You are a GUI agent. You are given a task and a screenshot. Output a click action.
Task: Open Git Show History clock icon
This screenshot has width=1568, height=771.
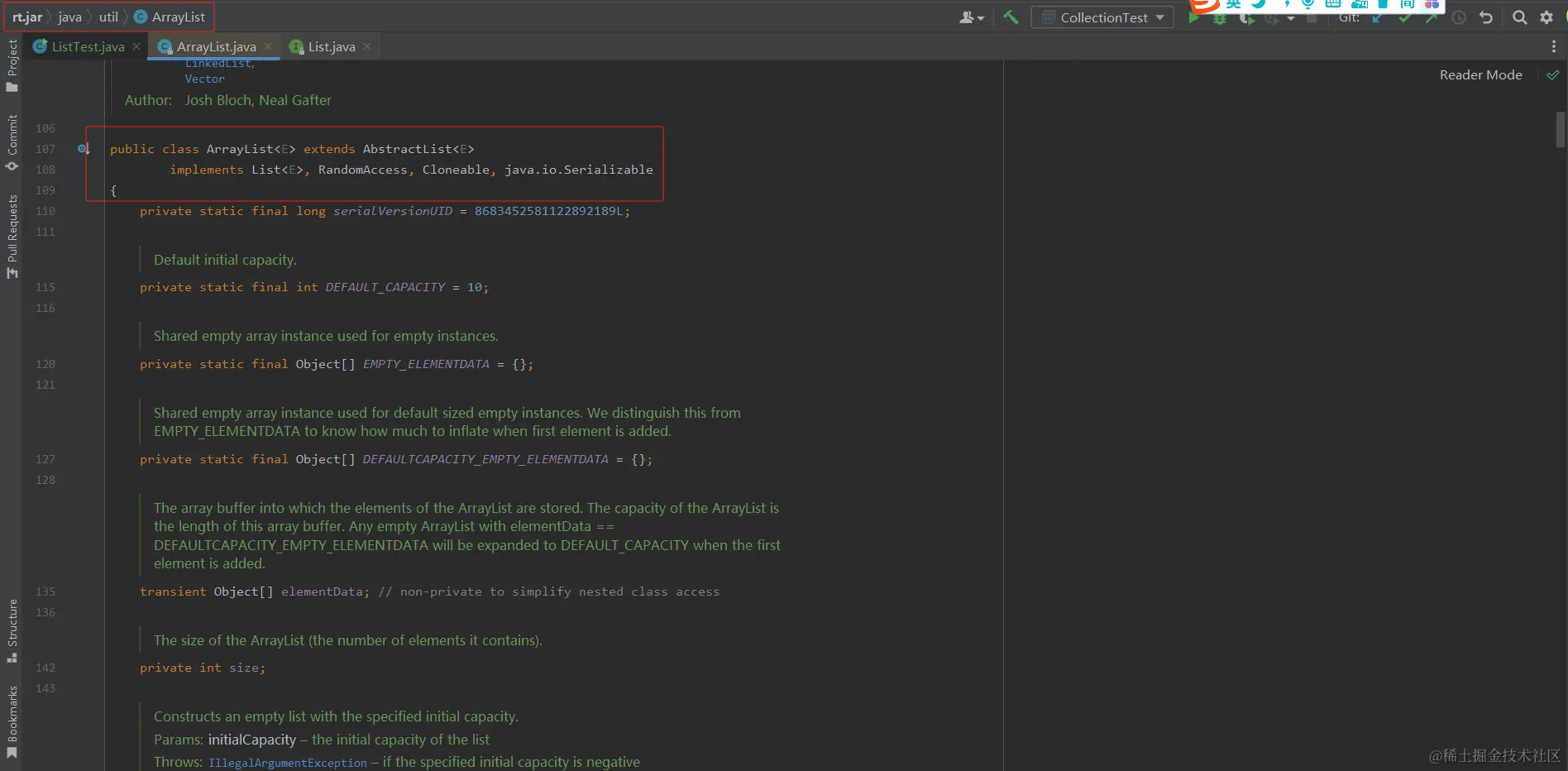tap(1459, 17)
